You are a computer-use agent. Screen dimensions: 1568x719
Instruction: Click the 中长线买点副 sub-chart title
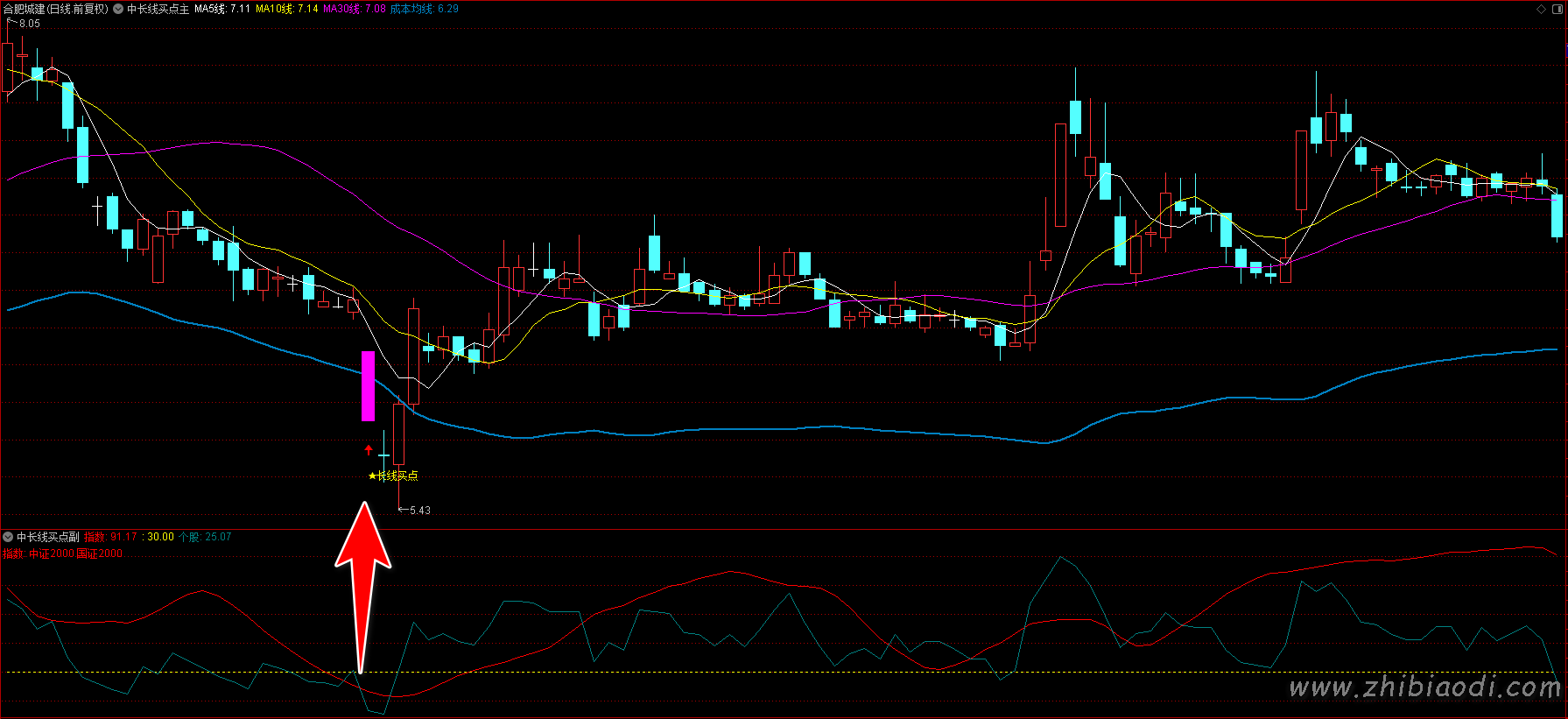(x=48, y=537)
